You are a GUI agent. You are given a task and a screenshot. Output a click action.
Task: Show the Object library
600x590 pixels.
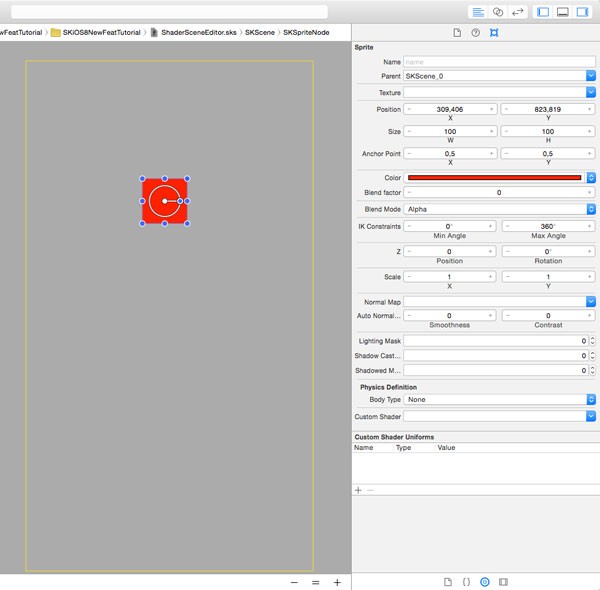(x=484, y=582)
